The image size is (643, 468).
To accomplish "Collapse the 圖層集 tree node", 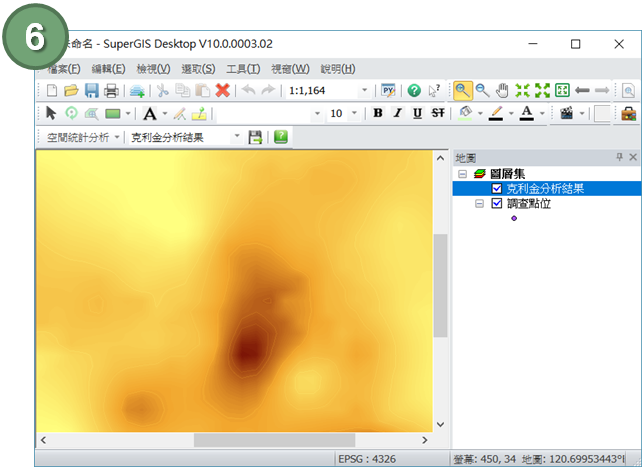I will pos(463,174).
